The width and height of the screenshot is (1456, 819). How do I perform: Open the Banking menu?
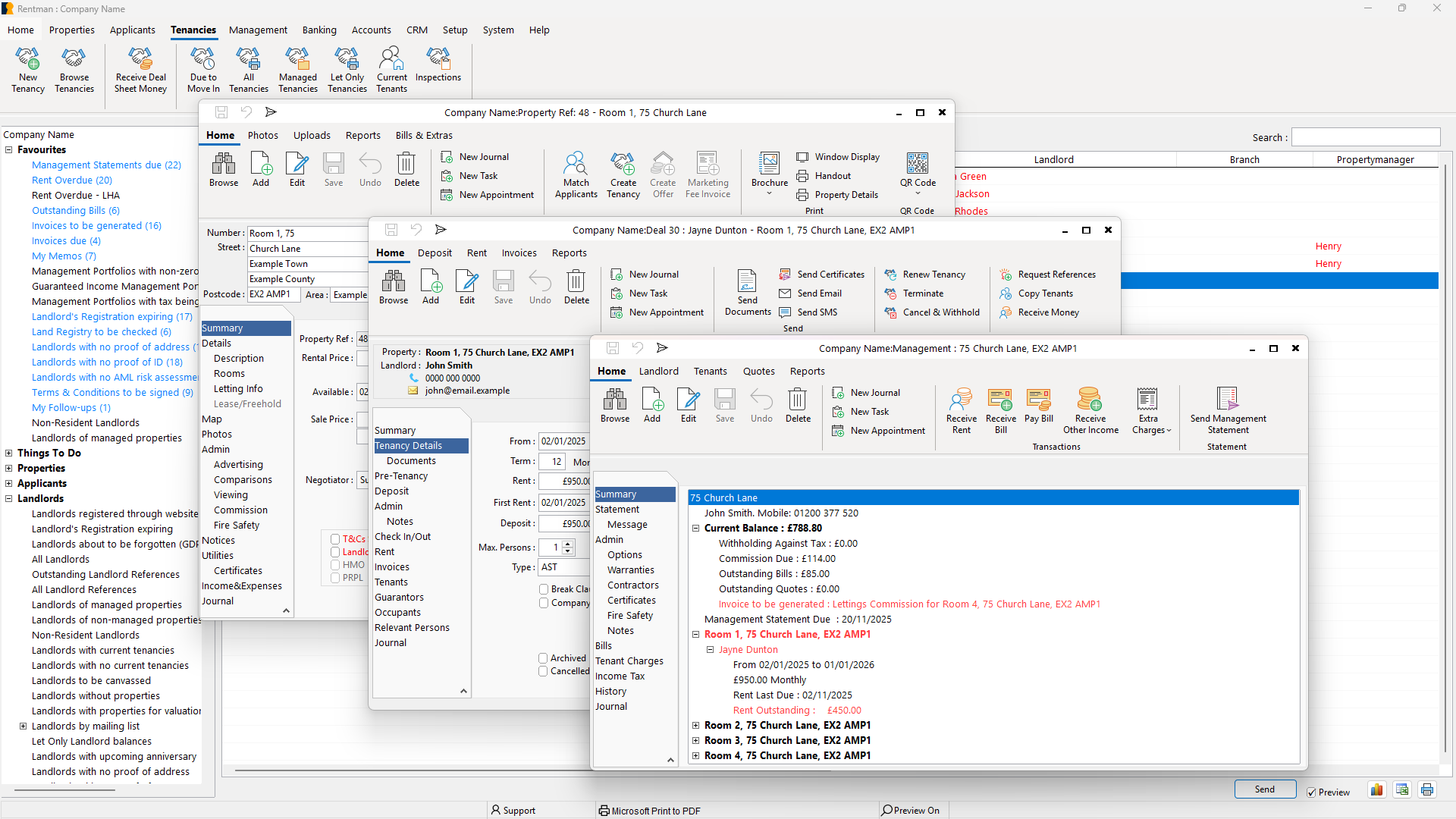(x=318, y=30)
